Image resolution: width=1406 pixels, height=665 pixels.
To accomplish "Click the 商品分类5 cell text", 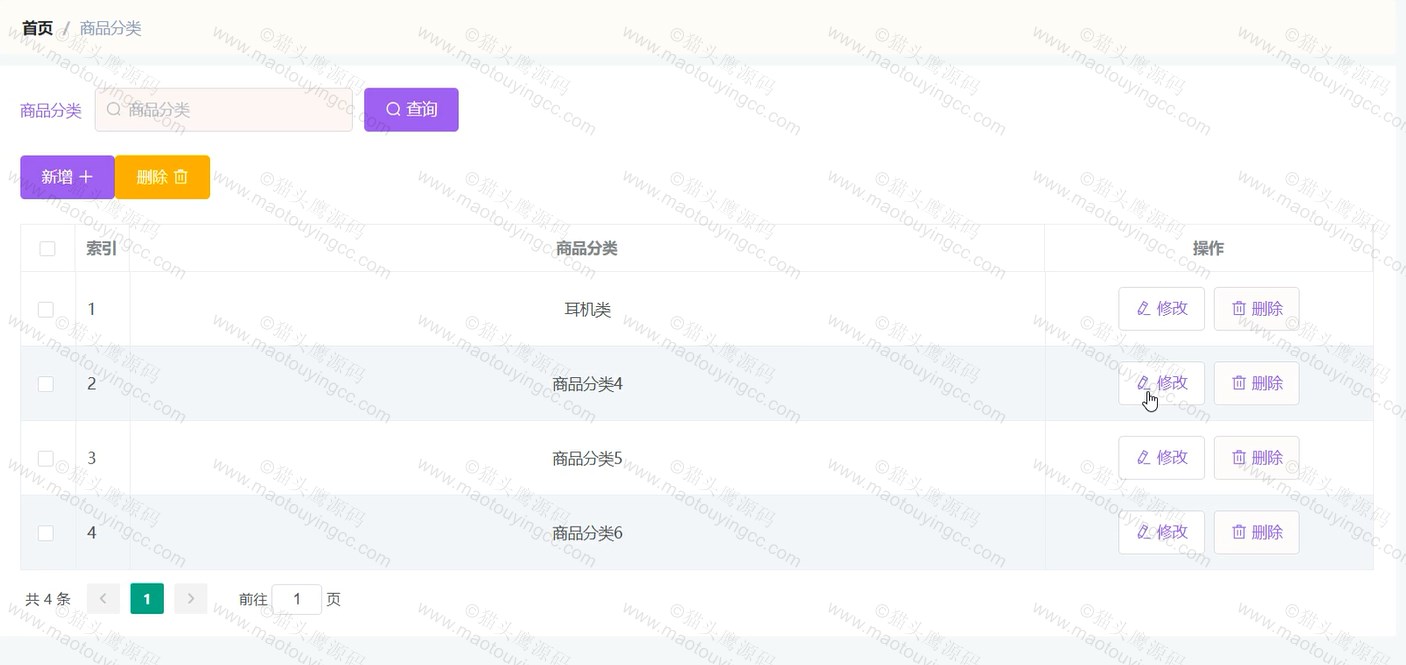I will click(x=587, y=458).
